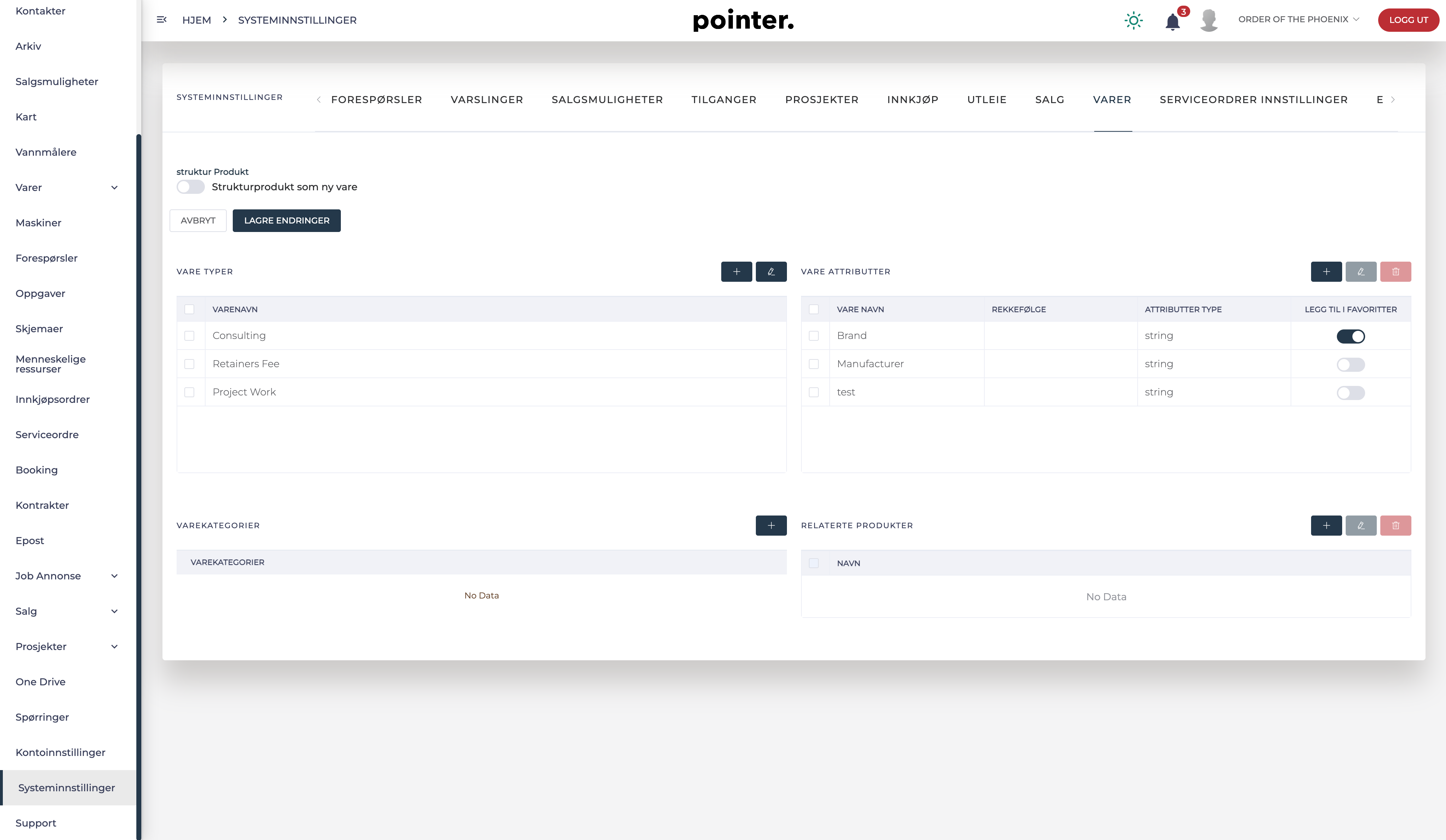Open the Serviceordrer Innstillinger tab

pos(1253,100)
